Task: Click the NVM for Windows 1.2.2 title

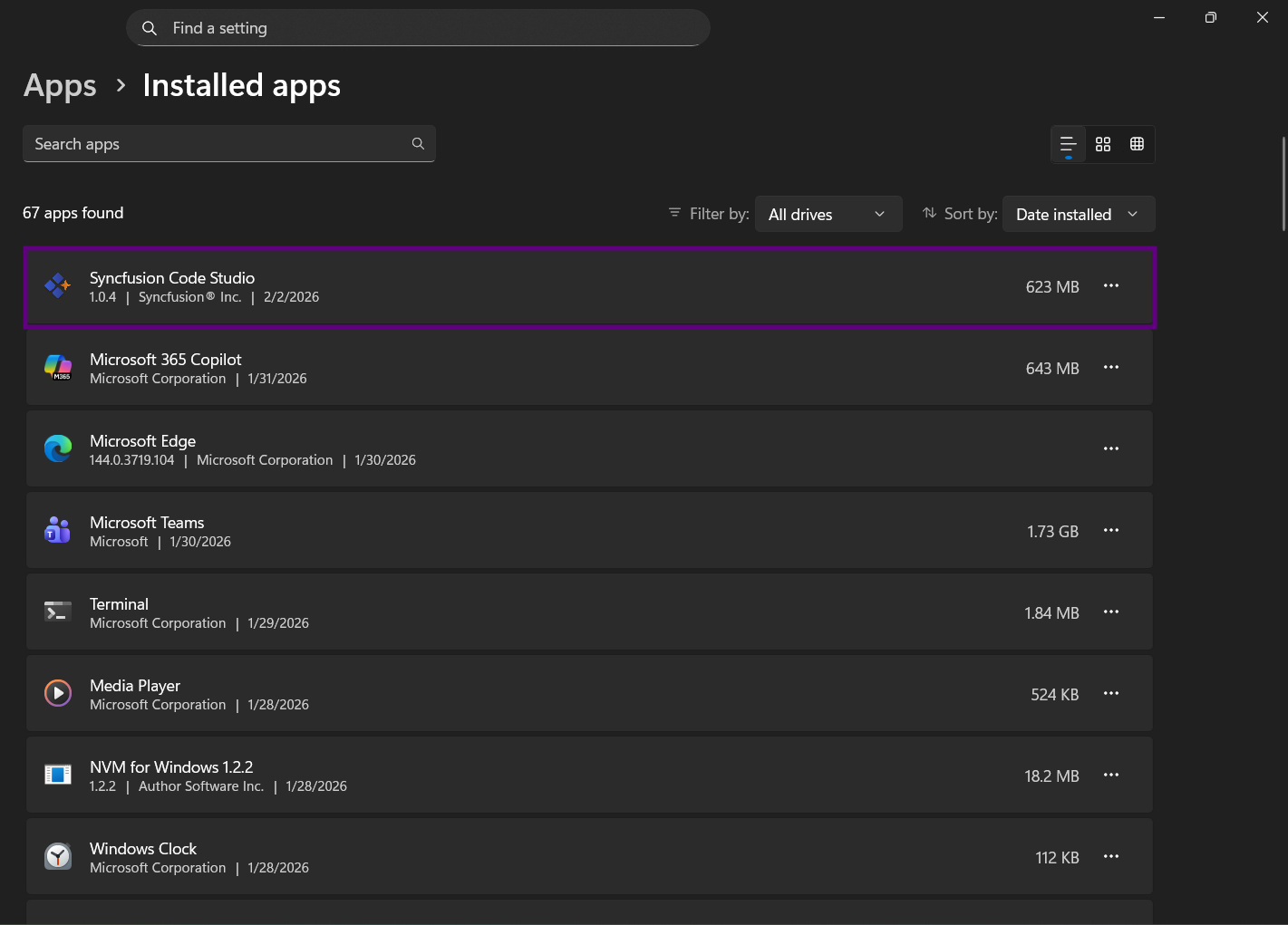Action: 171,767
